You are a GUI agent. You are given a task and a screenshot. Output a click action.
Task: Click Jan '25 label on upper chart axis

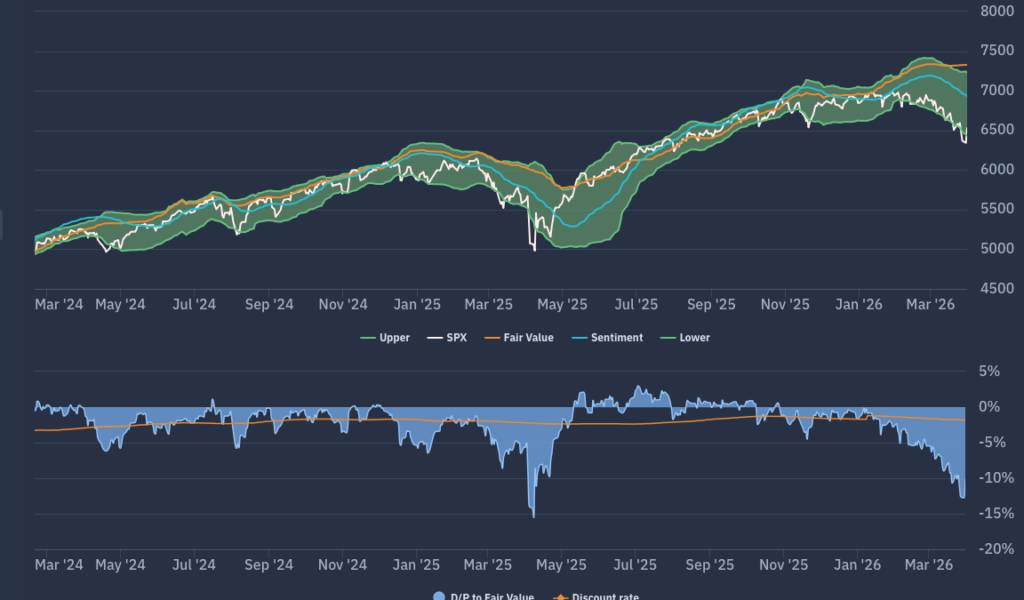click(417, 304)
